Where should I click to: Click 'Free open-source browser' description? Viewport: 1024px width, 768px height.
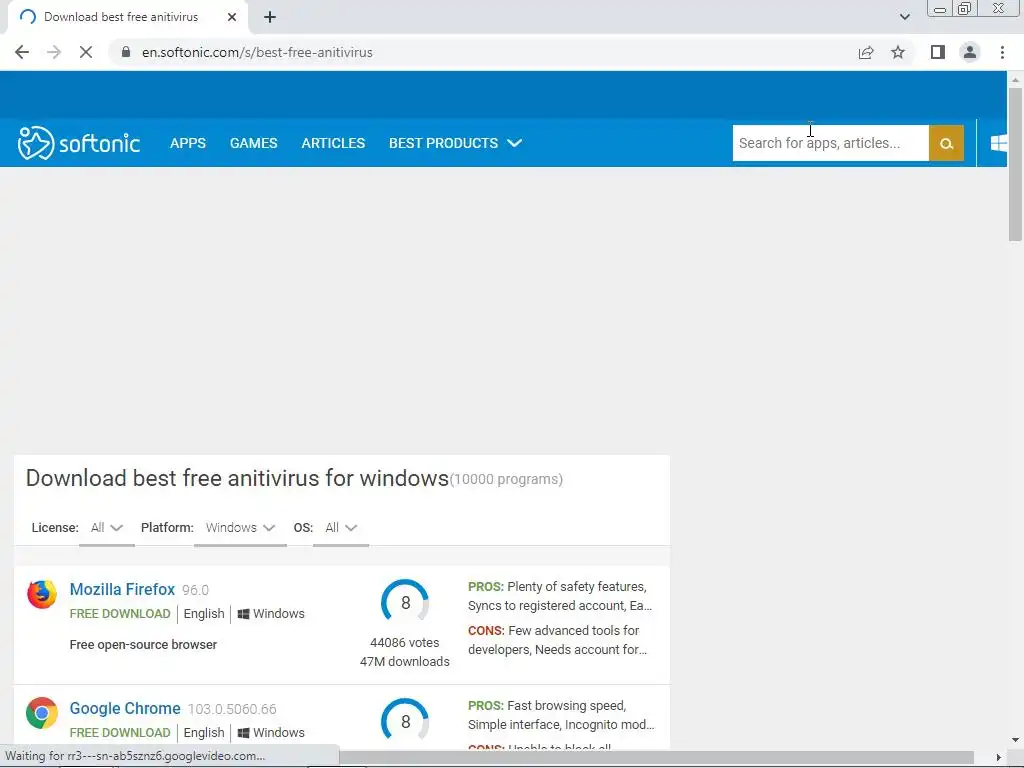tap(143, 645)
